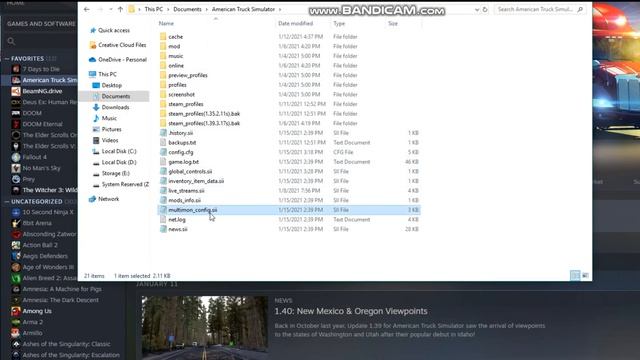
Task: Click the config.cfg file icon
Action: click(x=163, y=152)
